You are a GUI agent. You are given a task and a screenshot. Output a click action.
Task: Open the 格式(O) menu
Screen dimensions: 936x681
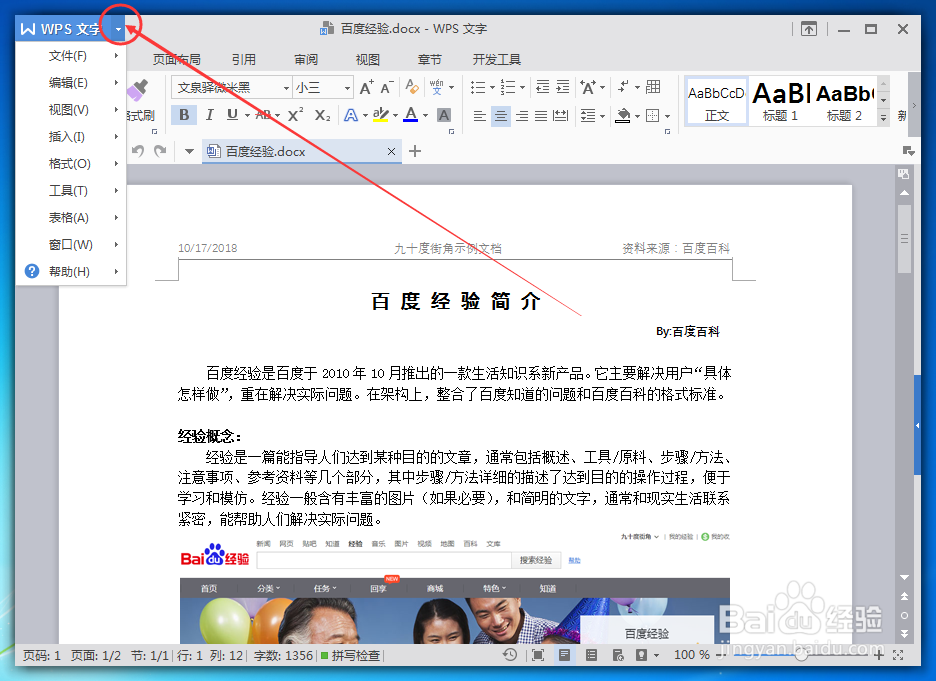(71, 164)
